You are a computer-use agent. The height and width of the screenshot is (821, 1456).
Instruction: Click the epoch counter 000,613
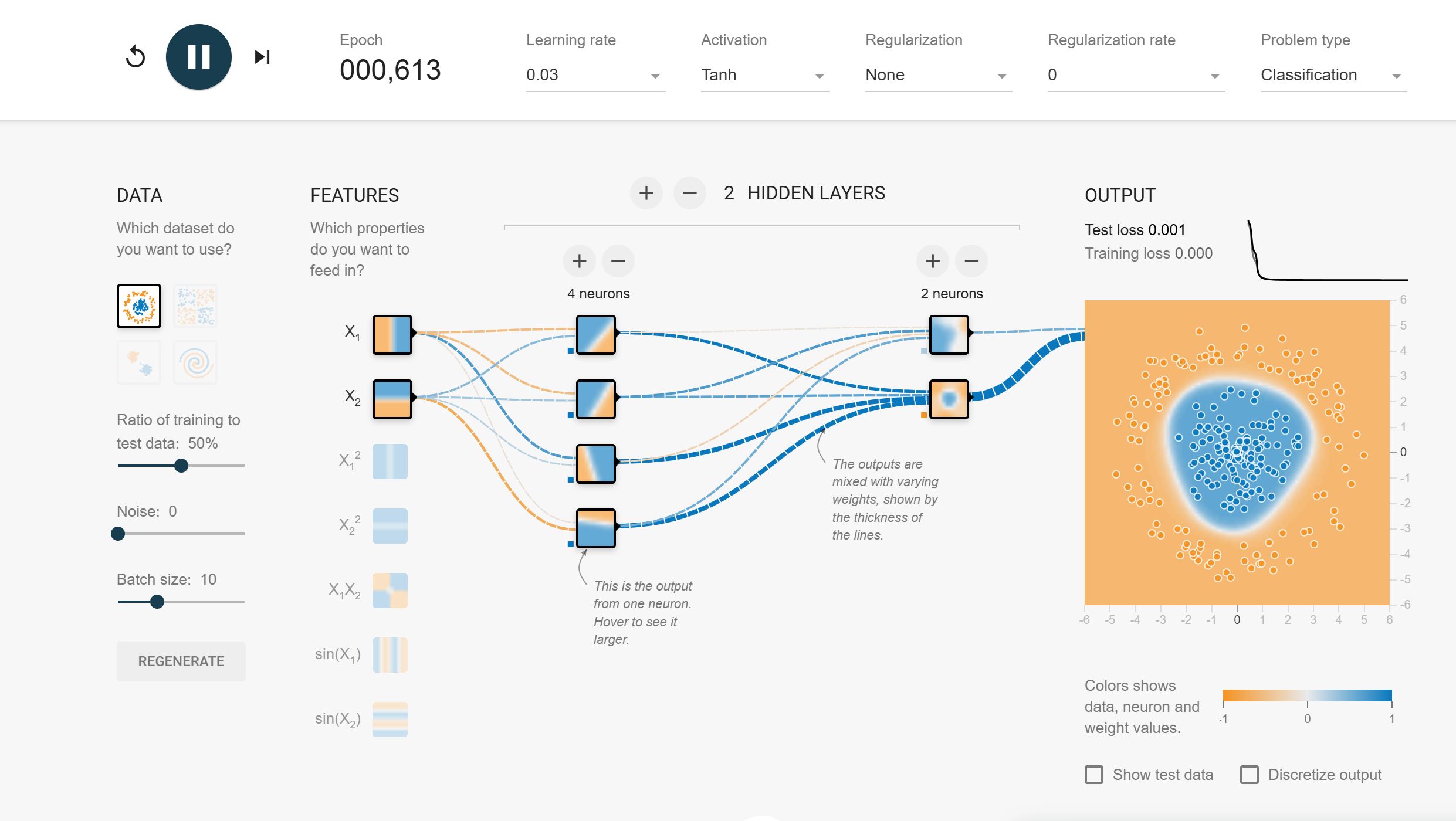click(x=390, y=70)
